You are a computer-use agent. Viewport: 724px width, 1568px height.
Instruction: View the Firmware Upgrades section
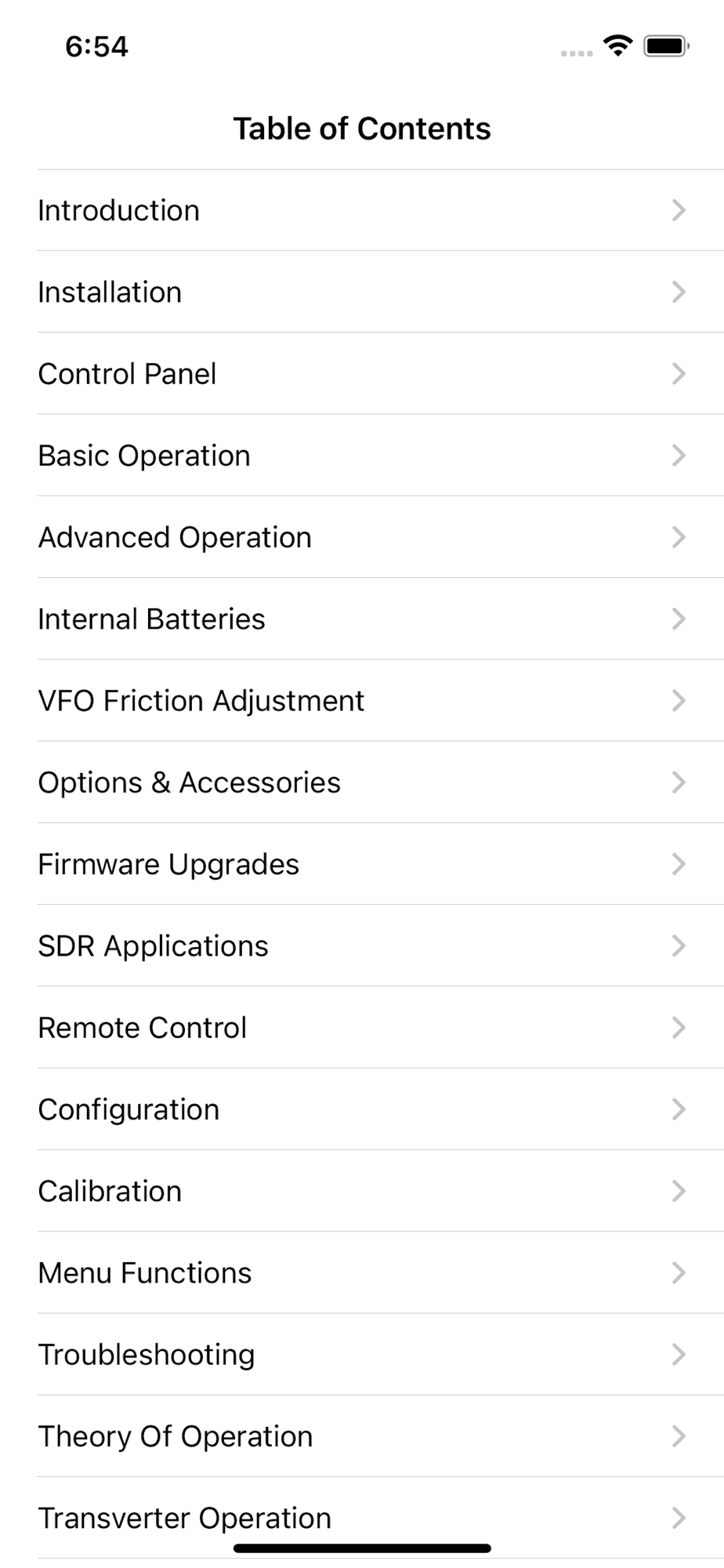168,864
